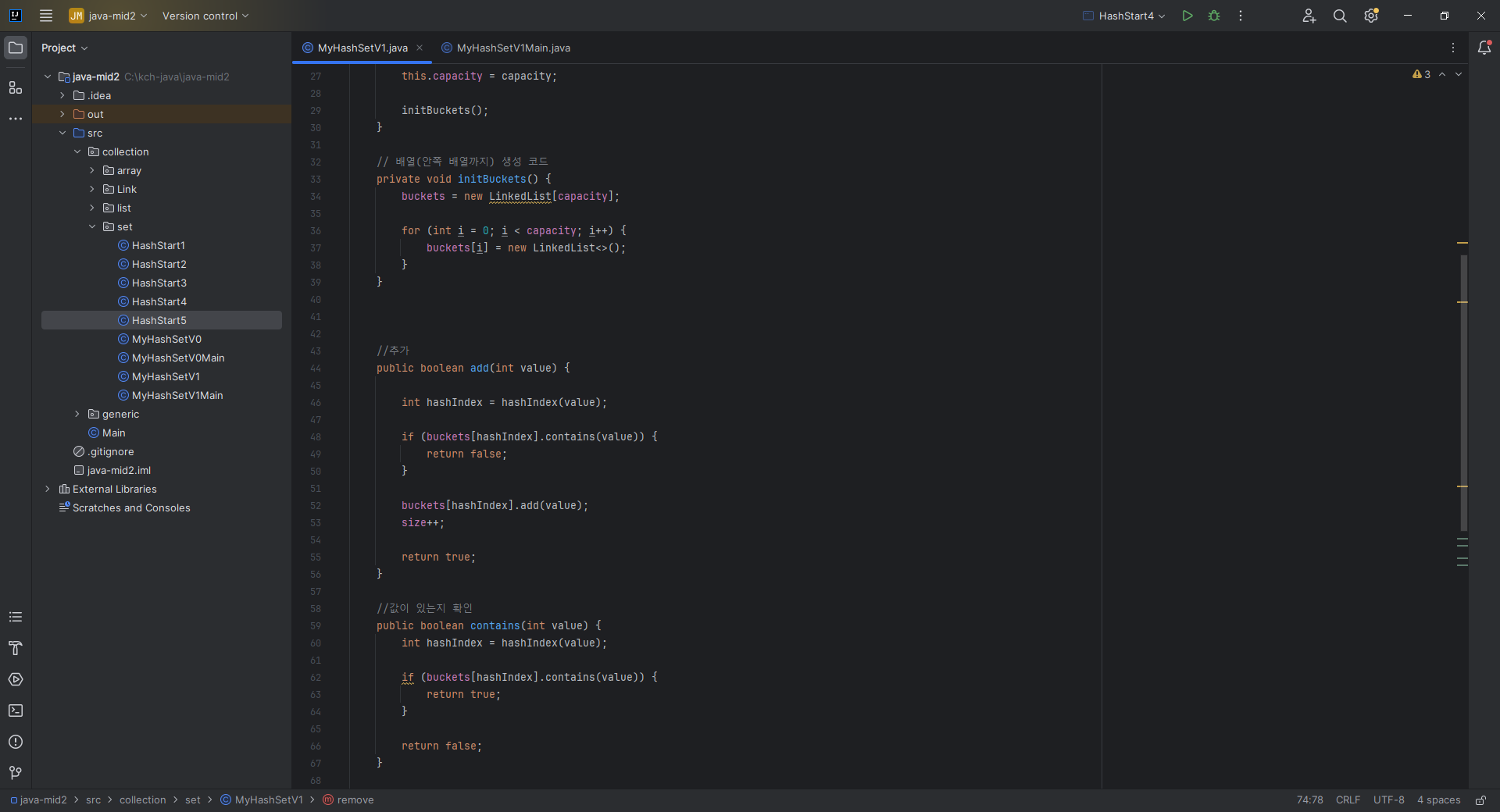Image resolution: width=1500 pixels, height=812 pixels.
Task: Open Search Everywhere magnifier
Action: coord(1340,16)
